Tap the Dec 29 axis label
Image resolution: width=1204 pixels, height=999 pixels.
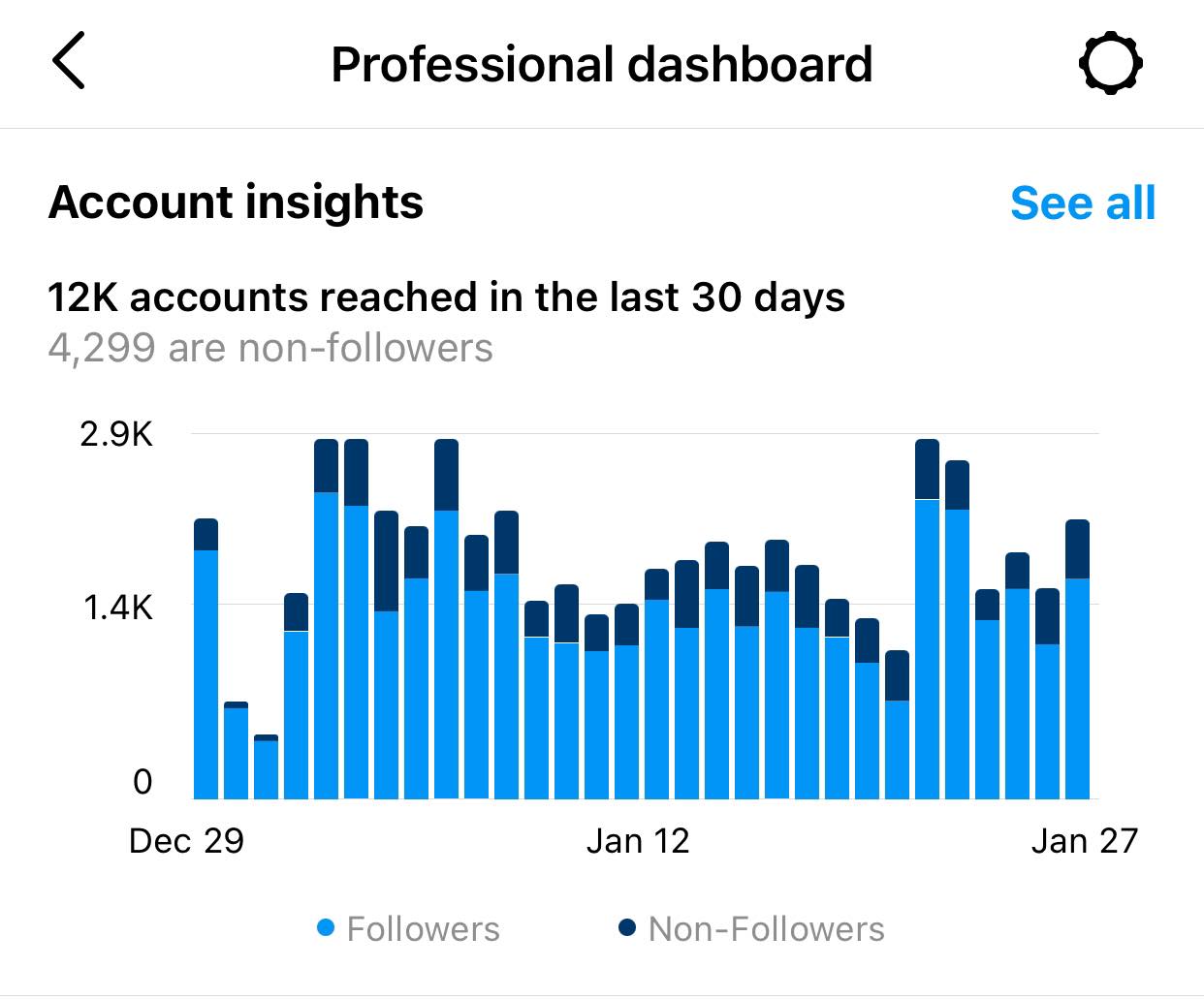(186, 841)
